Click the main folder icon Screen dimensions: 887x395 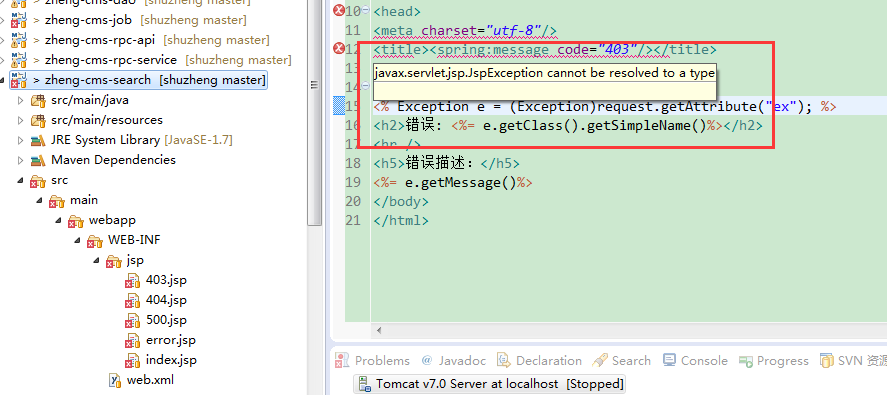coord(57,201)
